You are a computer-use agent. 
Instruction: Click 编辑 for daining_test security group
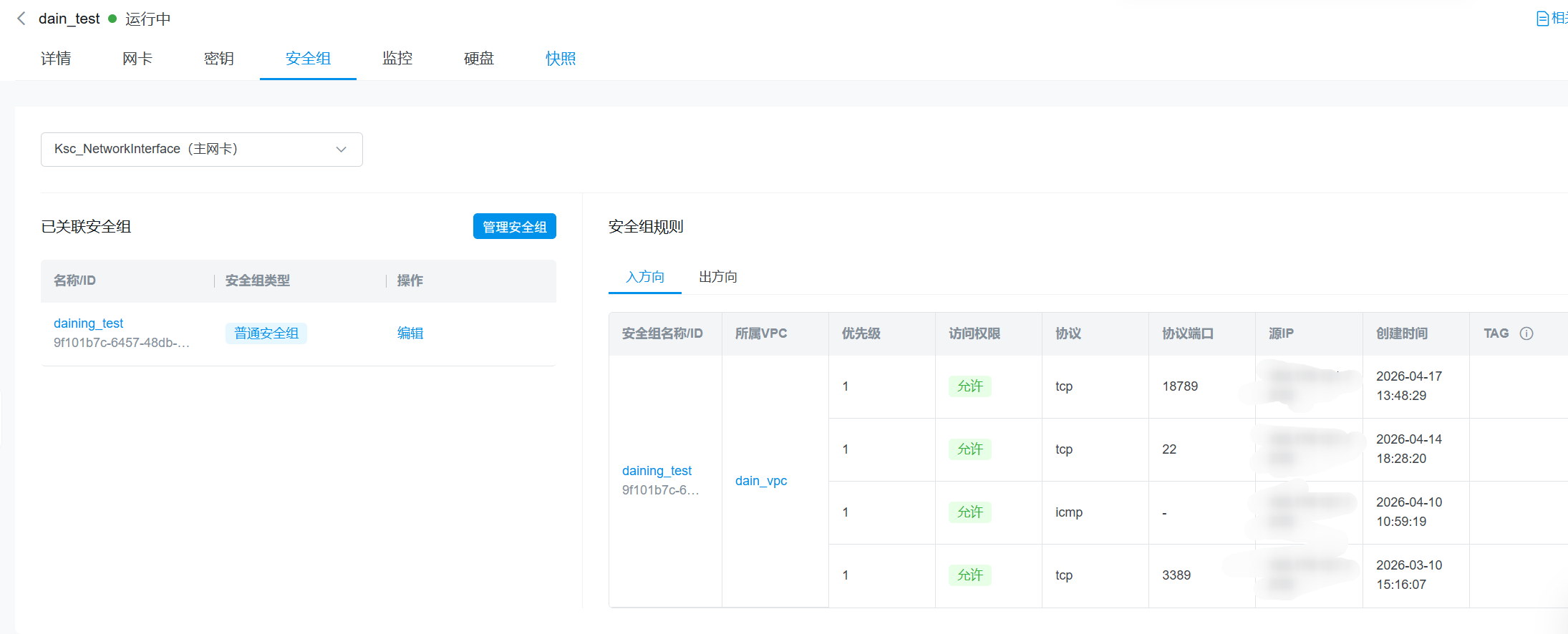(410, 333)
